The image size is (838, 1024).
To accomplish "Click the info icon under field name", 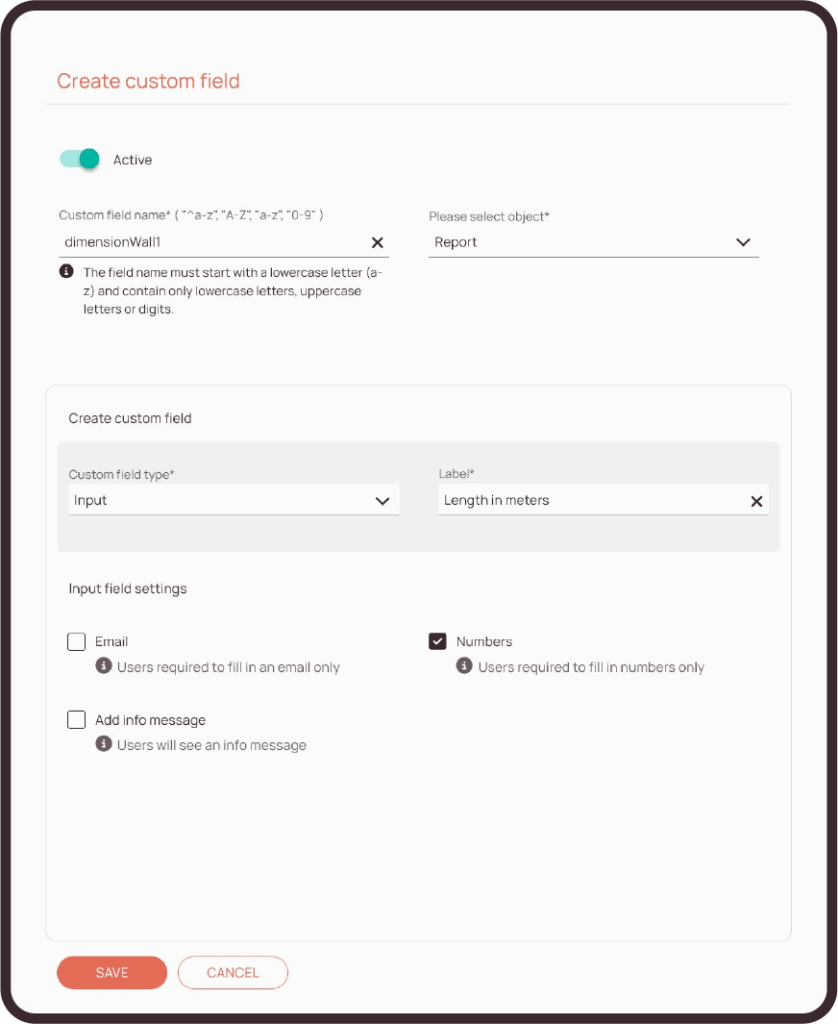I will point(66,272).
